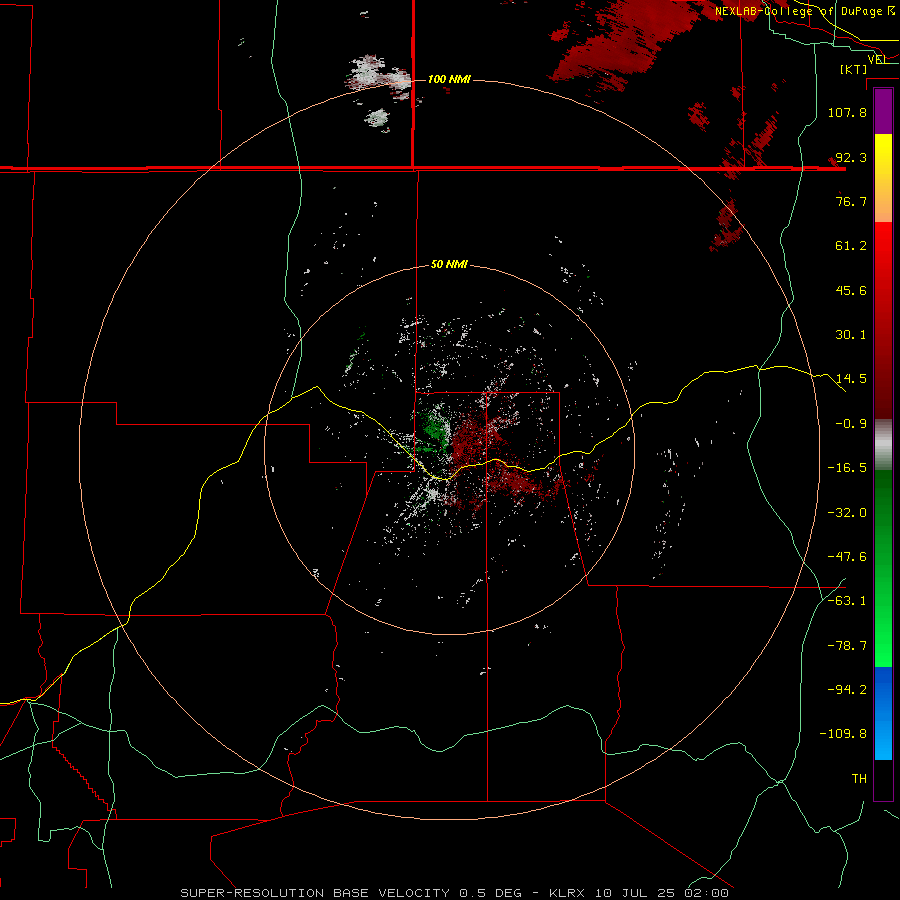Image resolution: width=900 pixels, height=900 pixels.
Task: Select the -16.5 value on the velocity scale
Action: [x=847, y=468]
